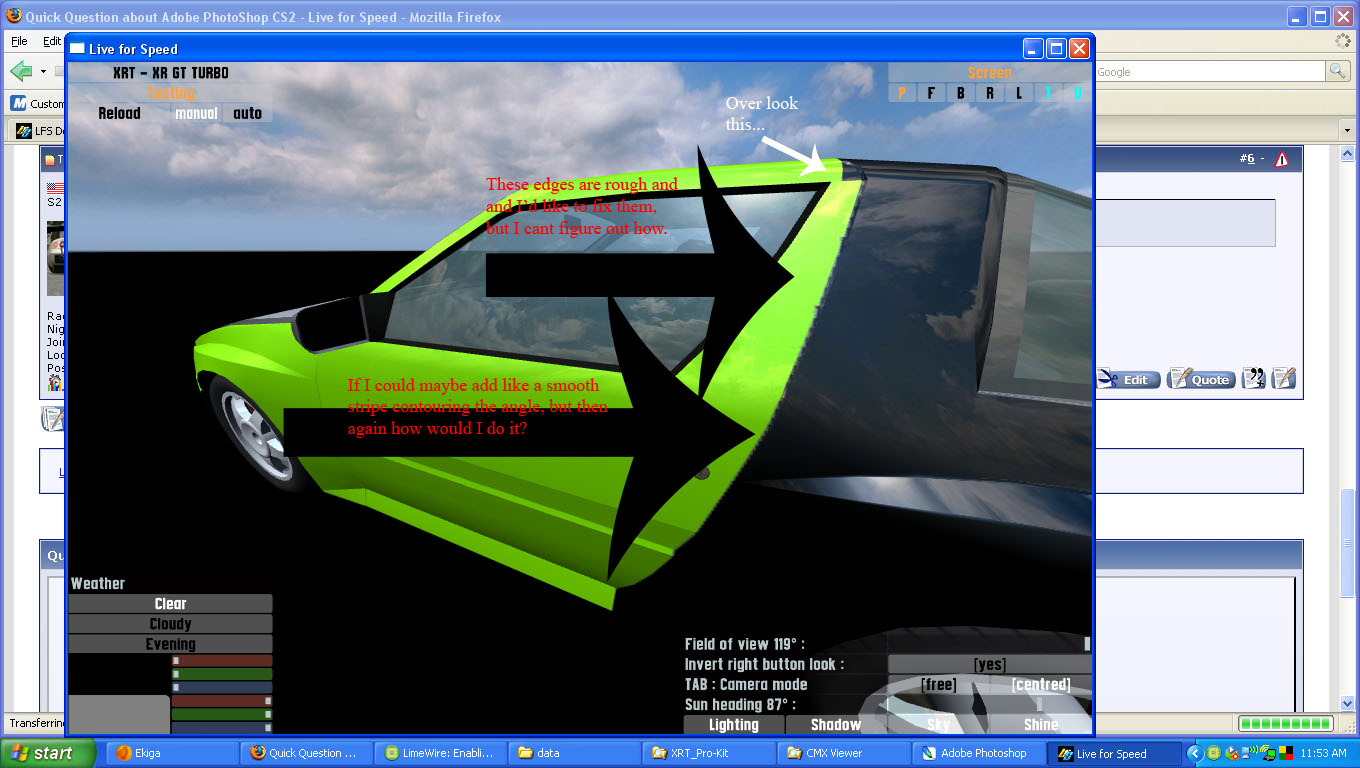The height and width of the screenshot is (768, 1360).
Task: Click the multi-quote icon button
Action: 1254,378
